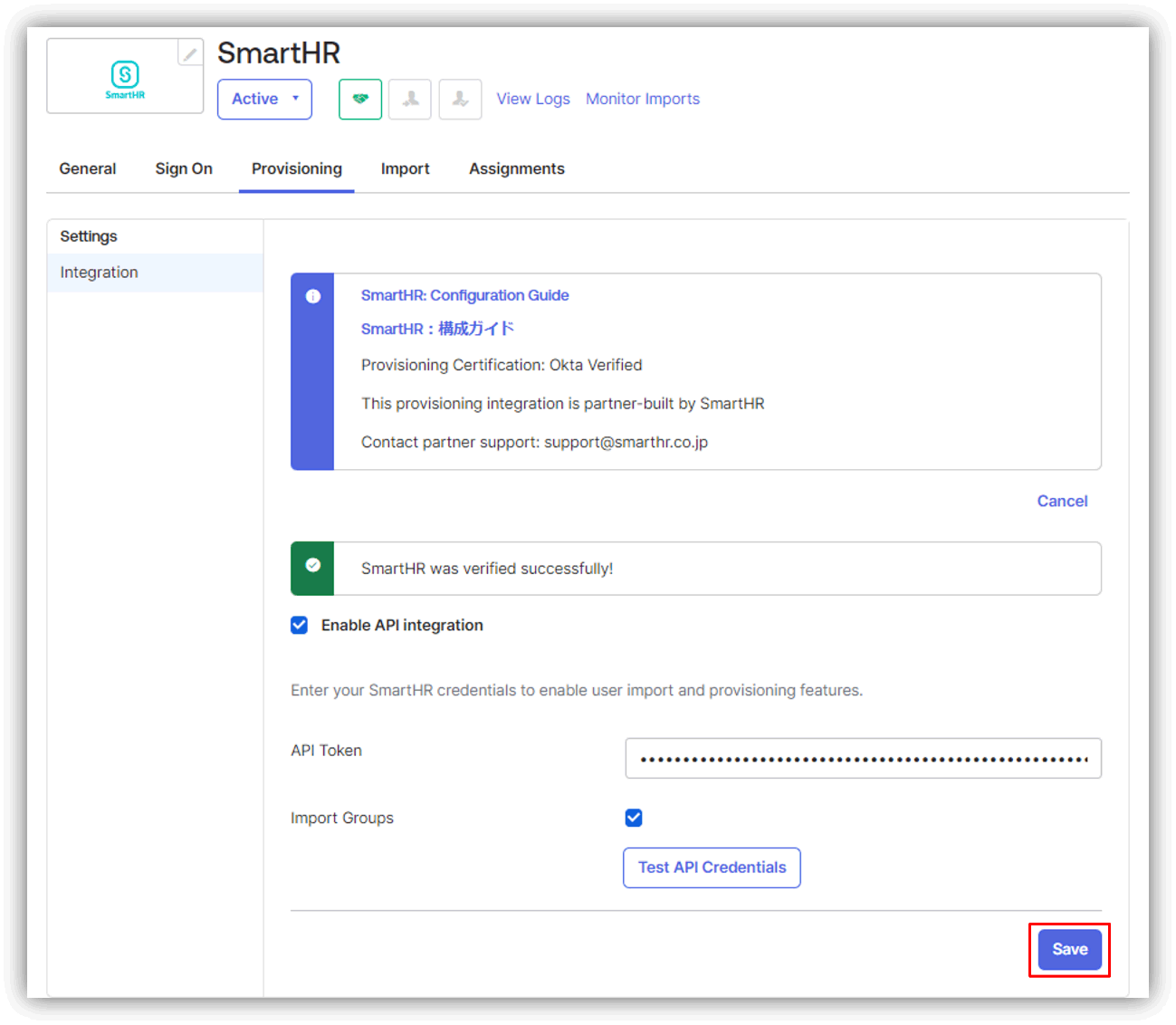Screen dimensions: 1176x1025
Task: Click the blue info icon in the guide box
Action: click(313, 297)
